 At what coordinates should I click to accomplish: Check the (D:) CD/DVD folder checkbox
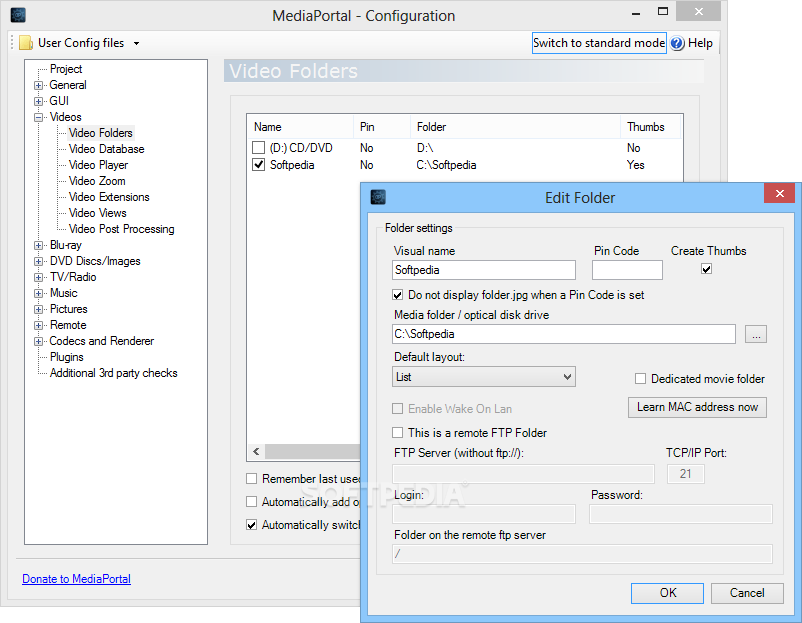coord(258,148)
